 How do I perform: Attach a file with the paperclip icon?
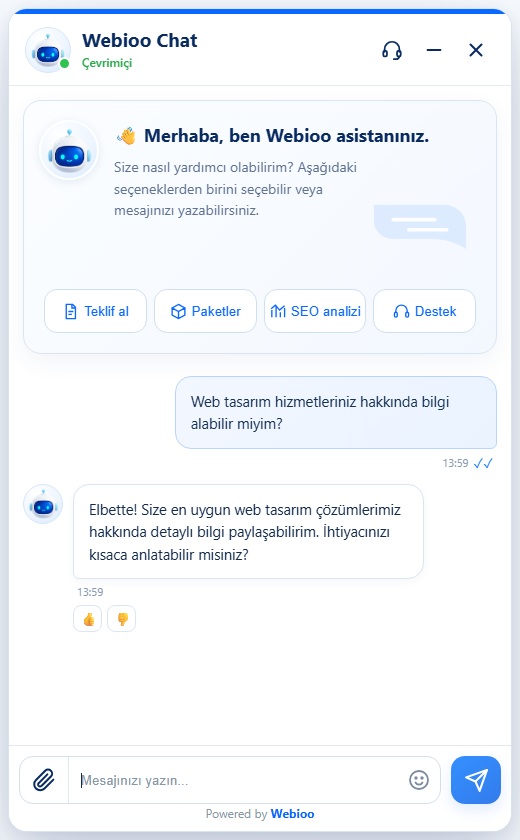coord(44,780)
